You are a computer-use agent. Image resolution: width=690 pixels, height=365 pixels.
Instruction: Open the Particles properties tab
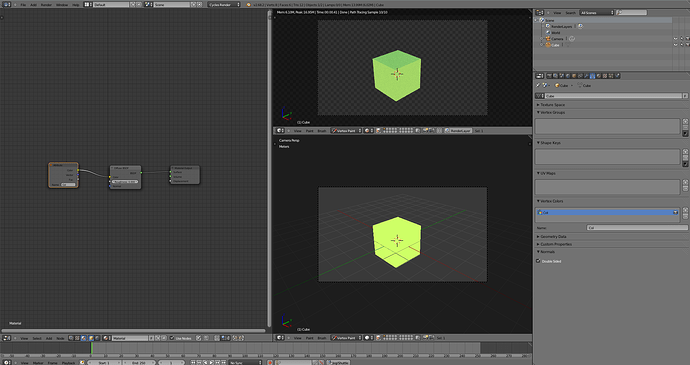[611, 76]
